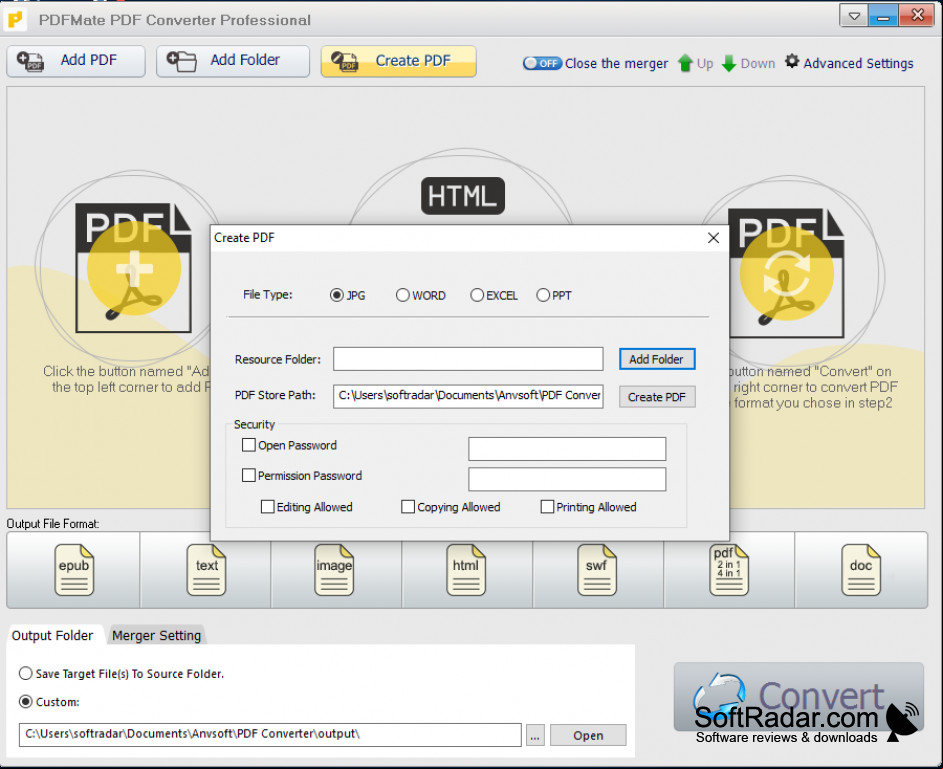Image resolution: width=943 pixels, height=769 pixels.
Task: Click the PDFMate logo in title bar
Action: click(x=14, y=19)
